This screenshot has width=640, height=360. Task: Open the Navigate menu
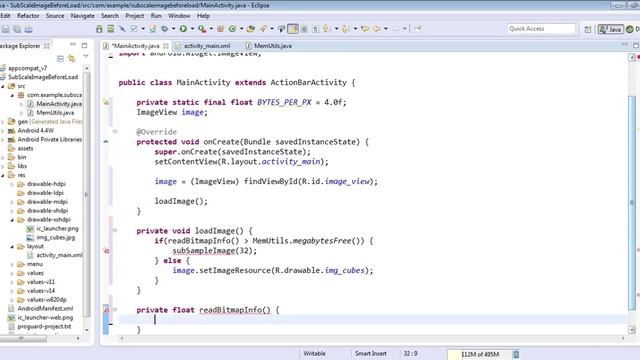tap(82, 16)
